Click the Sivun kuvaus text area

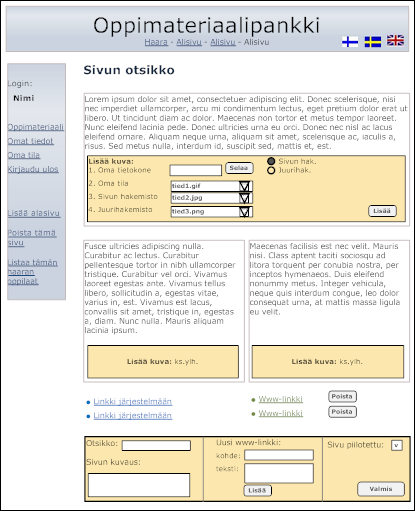[139, 485]
